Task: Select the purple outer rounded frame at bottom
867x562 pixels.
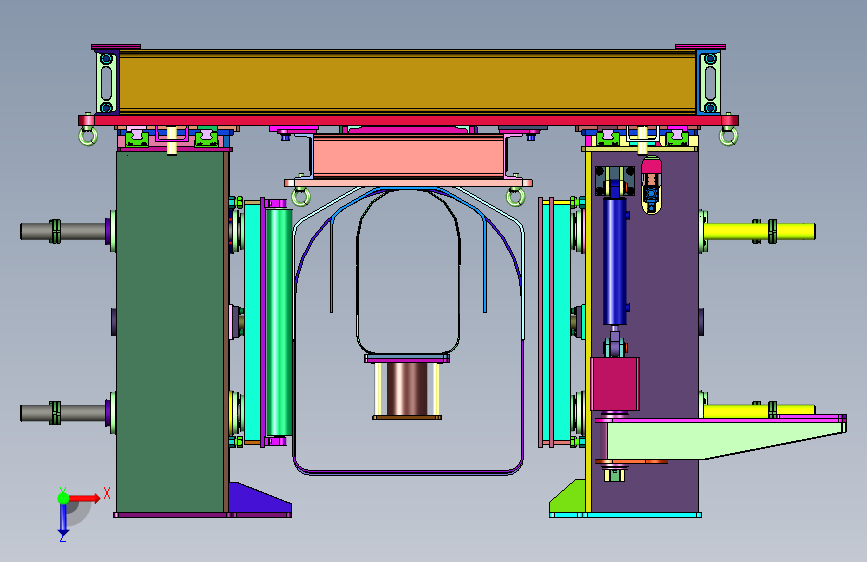Action: click(408, 472)
